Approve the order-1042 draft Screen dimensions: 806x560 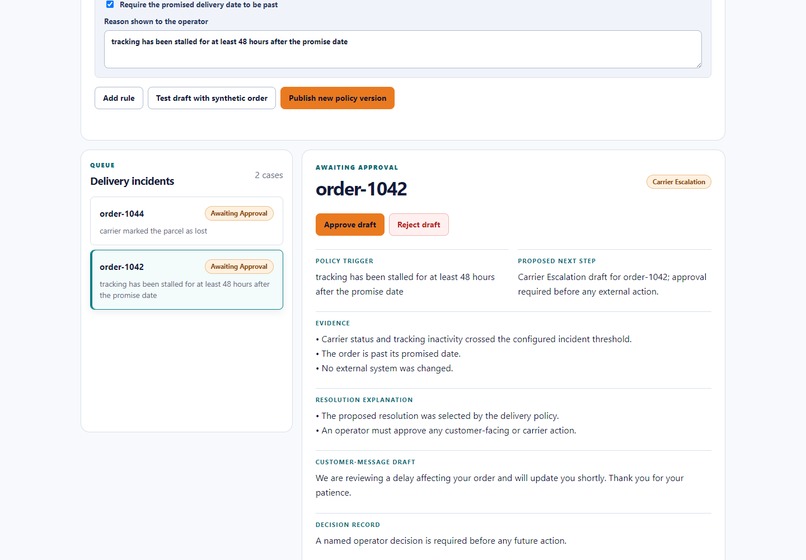(x=350, y=225)
